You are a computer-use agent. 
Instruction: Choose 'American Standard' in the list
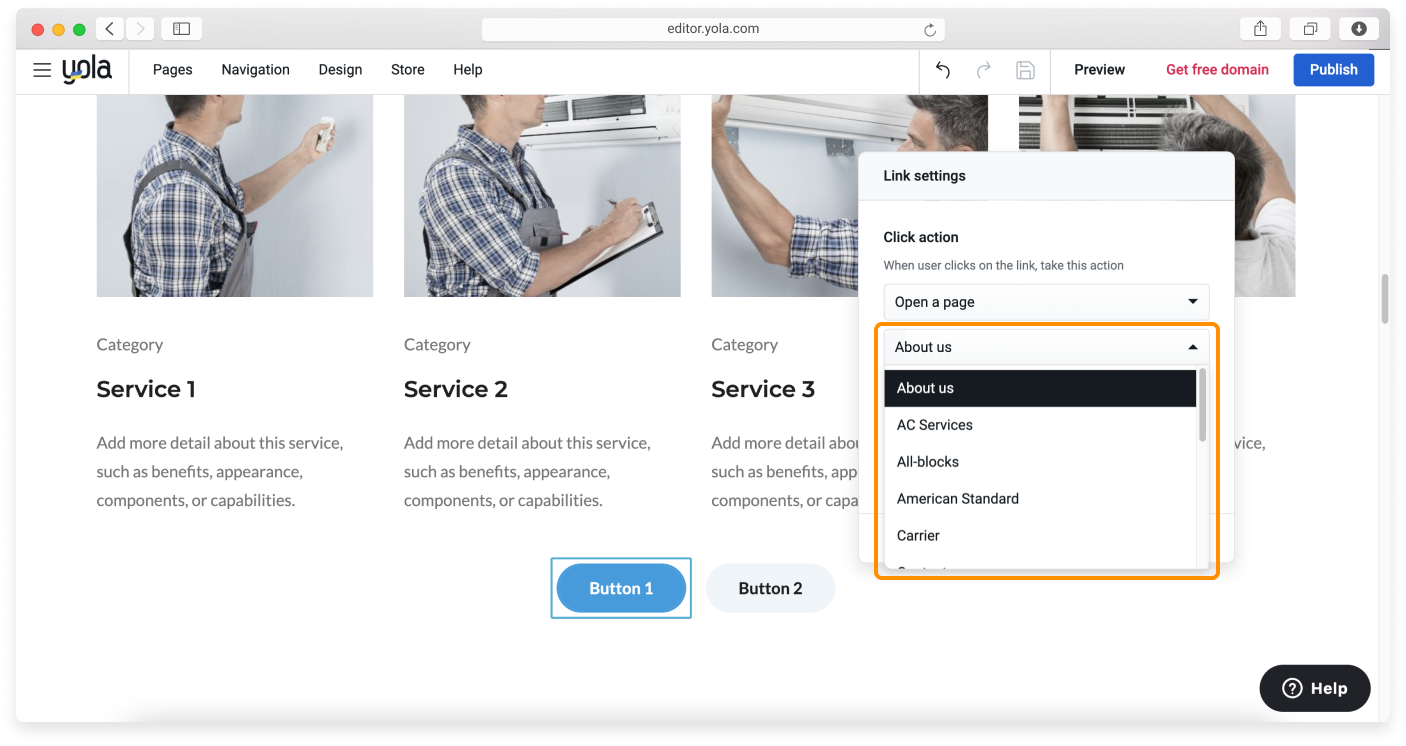click(x=957, y=499)
